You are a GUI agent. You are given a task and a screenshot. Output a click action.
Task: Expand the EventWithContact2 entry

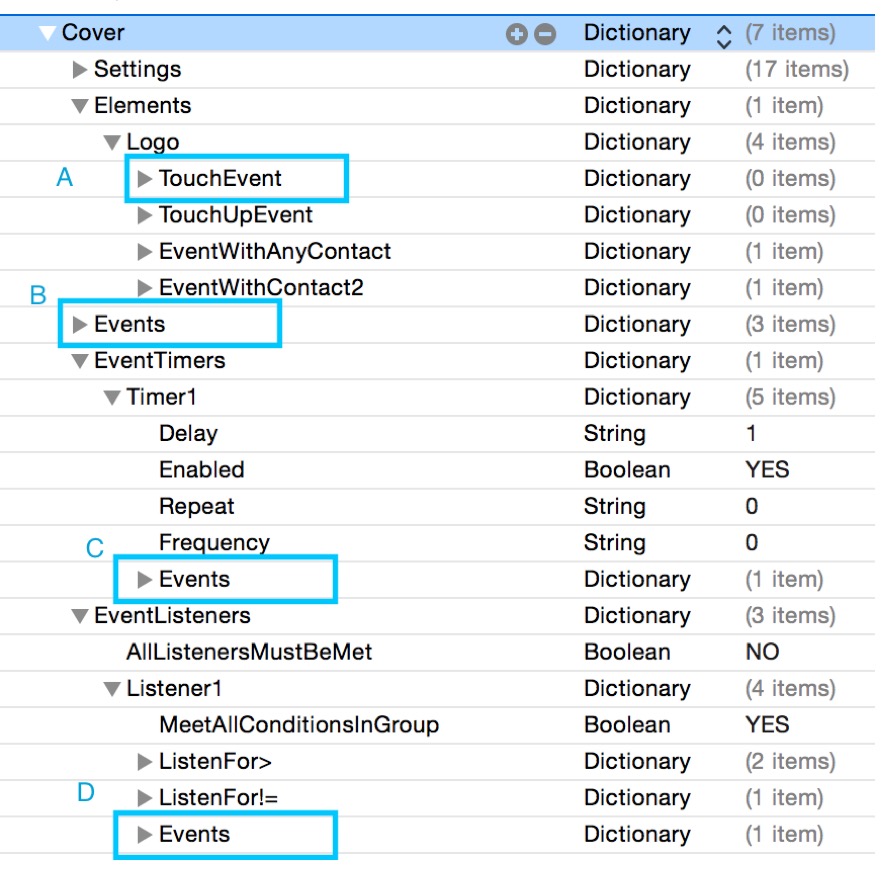click(x=142, y=287)
